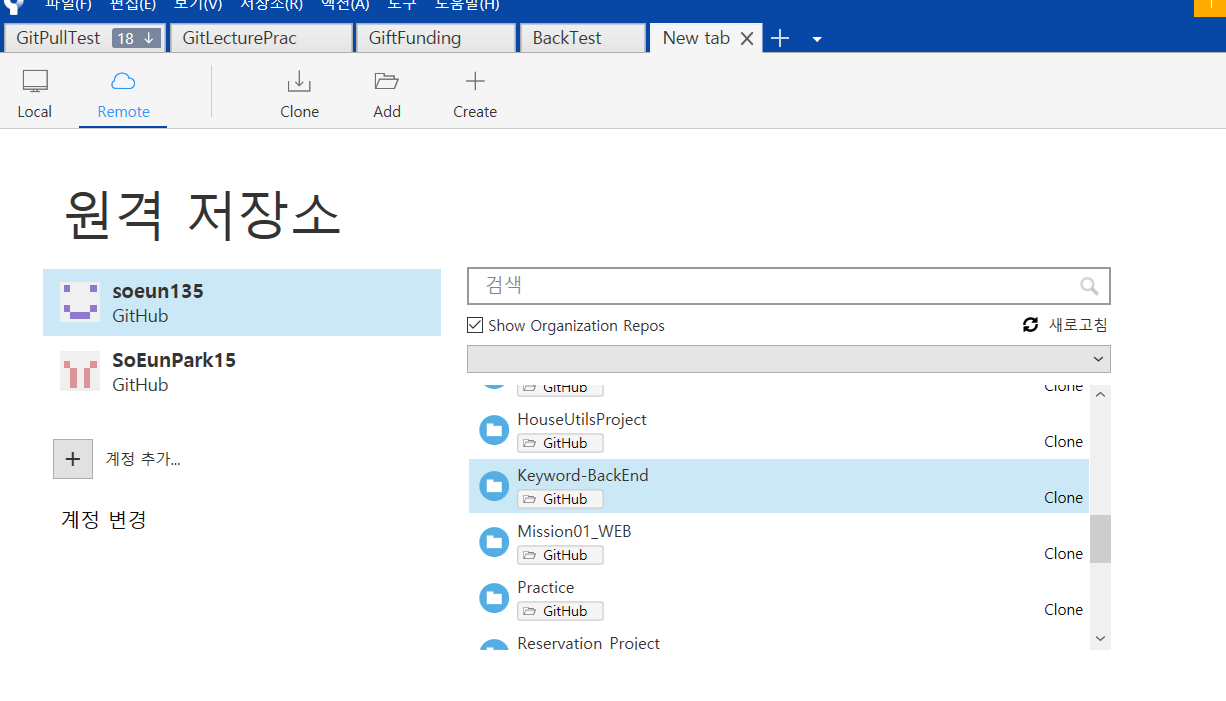Click the Create plus toolbar icon
The width and height of the screenshot is (1226, 701).
point(475,82)
